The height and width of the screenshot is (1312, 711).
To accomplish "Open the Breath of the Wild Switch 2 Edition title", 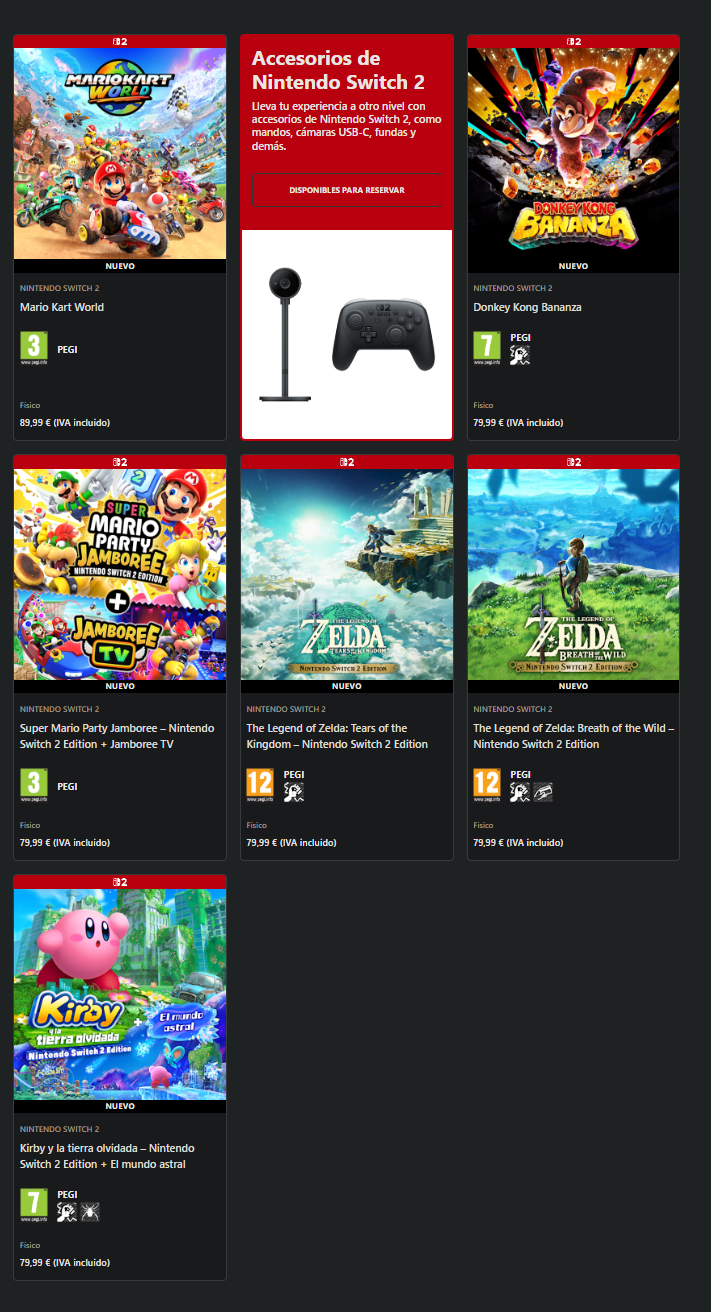I will 573,736.
